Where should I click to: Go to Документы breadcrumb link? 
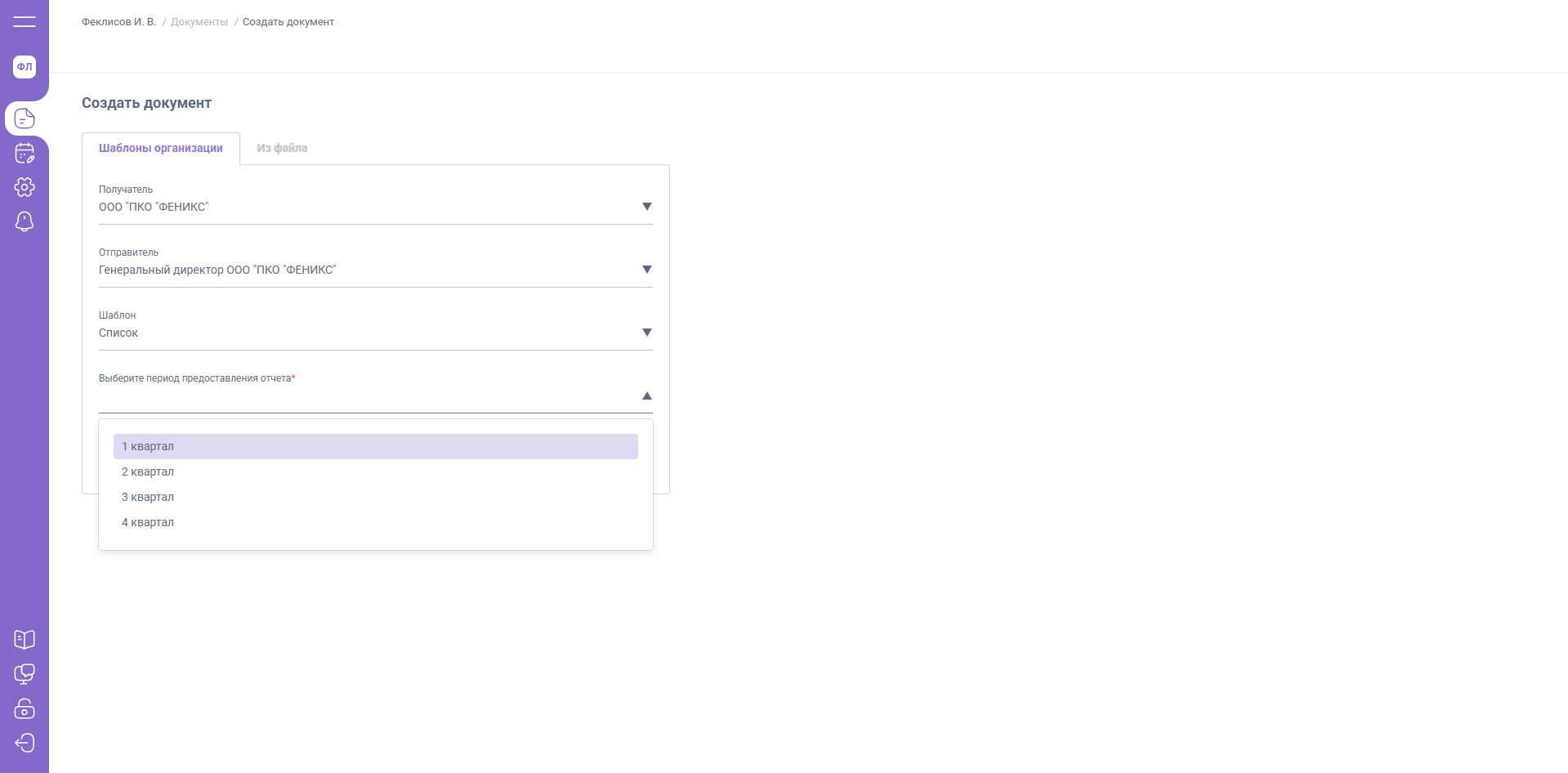coord(199,22)
